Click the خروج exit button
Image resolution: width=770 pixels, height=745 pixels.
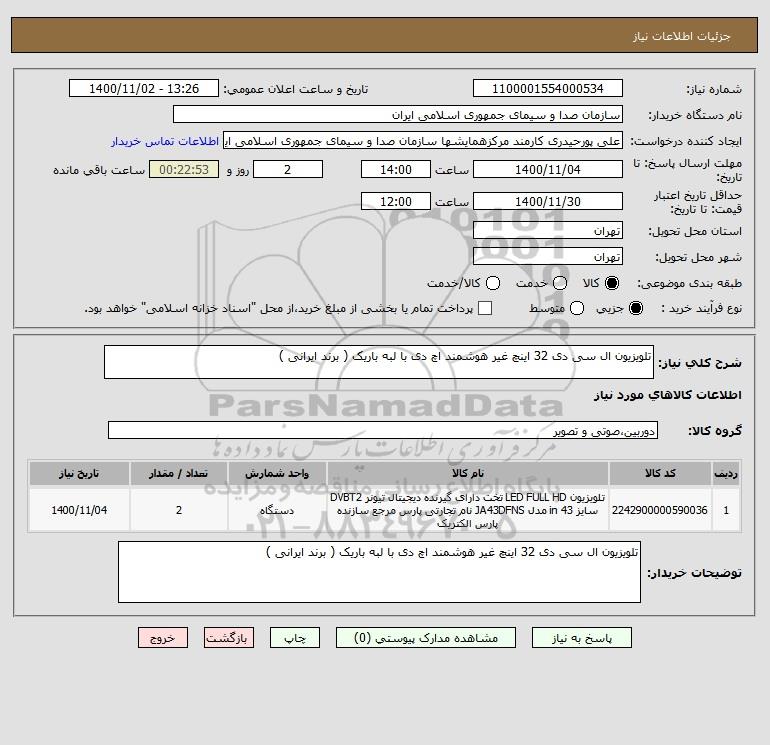[163, 638]
